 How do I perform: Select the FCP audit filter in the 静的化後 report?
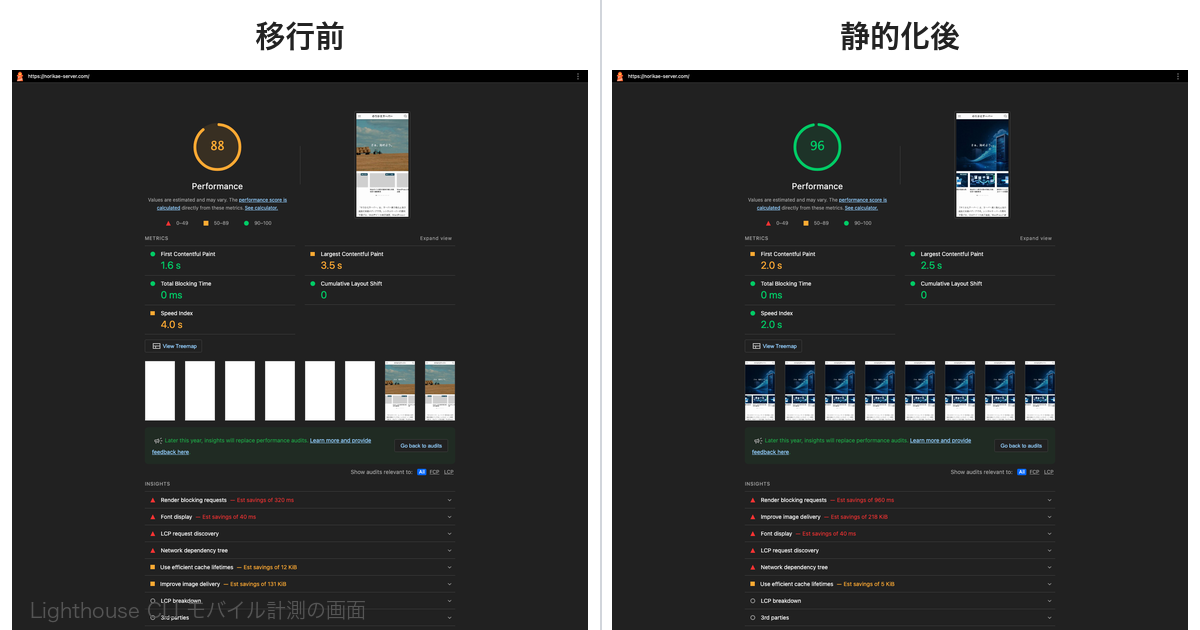[x=1034, y=472]
